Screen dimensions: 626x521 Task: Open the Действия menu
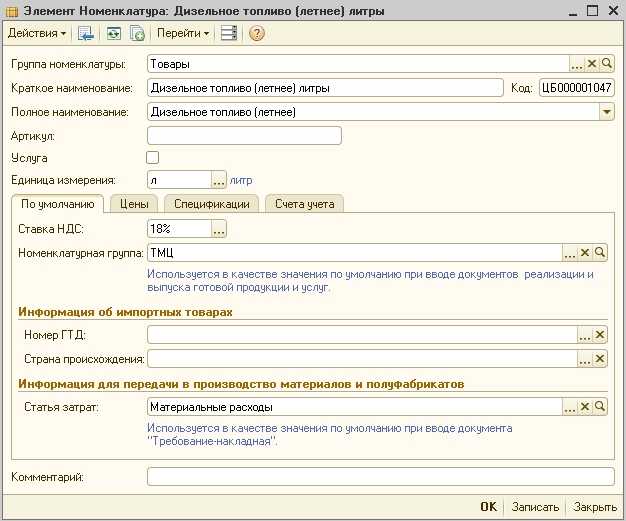[37, 33]
